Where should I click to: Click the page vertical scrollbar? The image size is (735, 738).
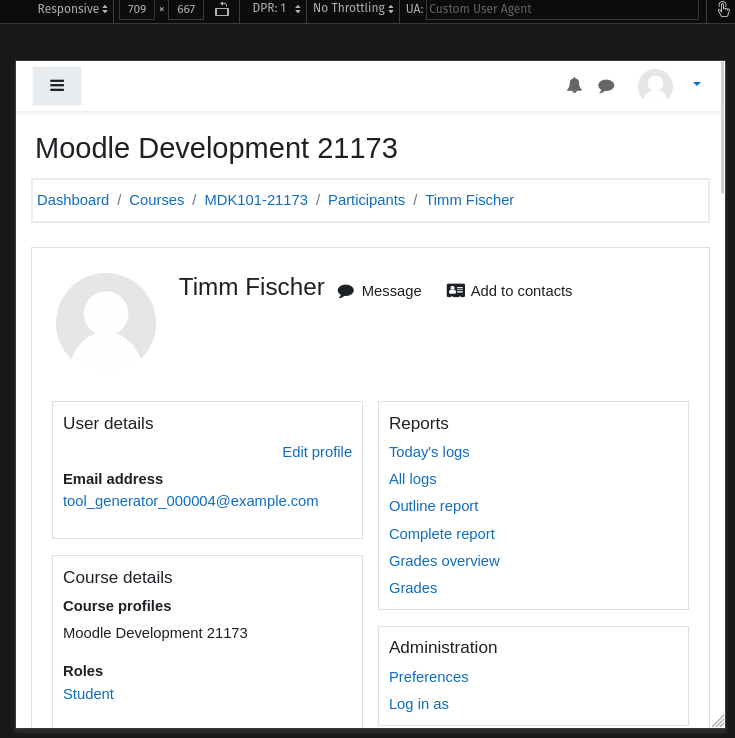(722, 127)
